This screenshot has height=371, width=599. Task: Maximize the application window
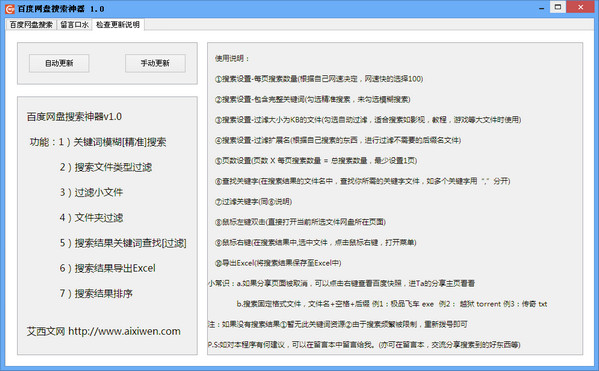click(x=558, y=7)
